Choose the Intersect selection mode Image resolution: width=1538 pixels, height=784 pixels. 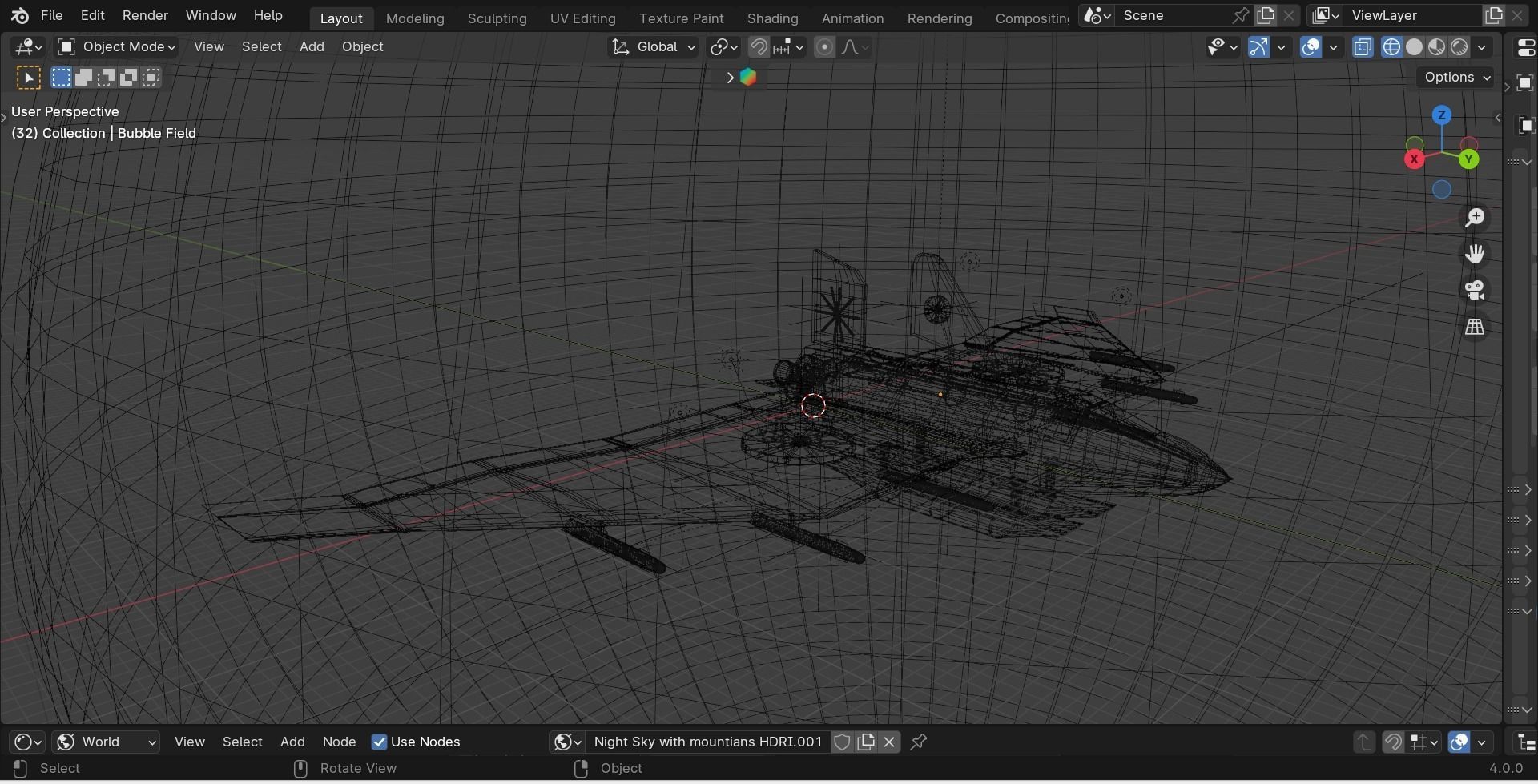pyautogui.click(x=151, y=77)
